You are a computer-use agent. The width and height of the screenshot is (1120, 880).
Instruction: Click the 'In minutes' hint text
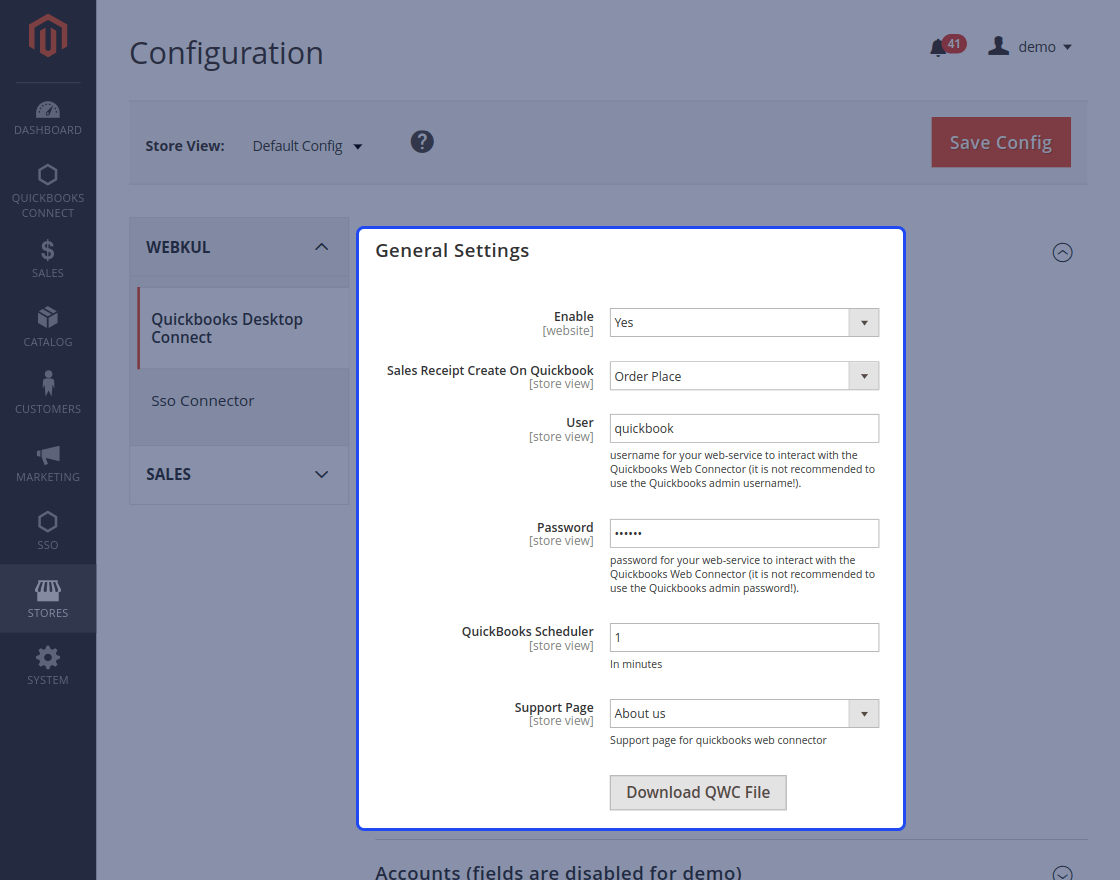[636, 664]
